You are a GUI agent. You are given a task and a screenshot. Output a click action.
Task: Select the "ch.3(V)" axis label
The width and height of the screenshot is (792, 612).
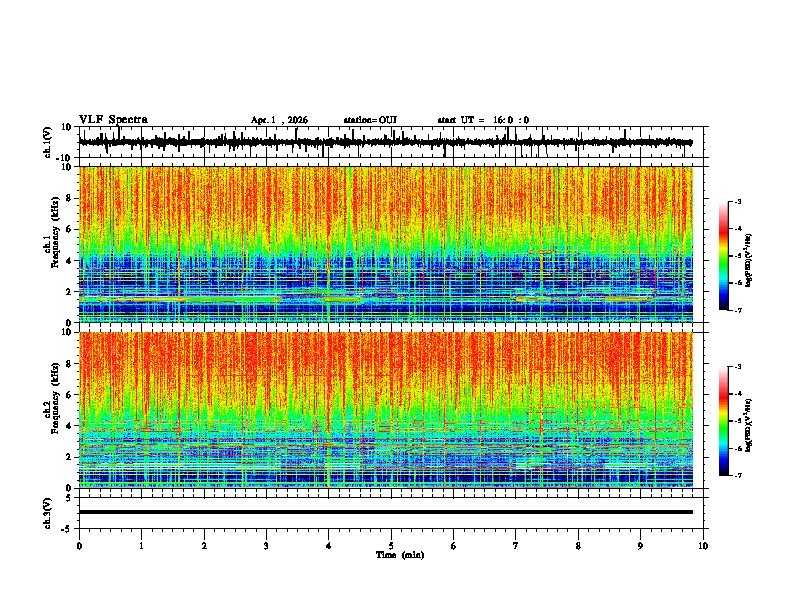(48, 513)
